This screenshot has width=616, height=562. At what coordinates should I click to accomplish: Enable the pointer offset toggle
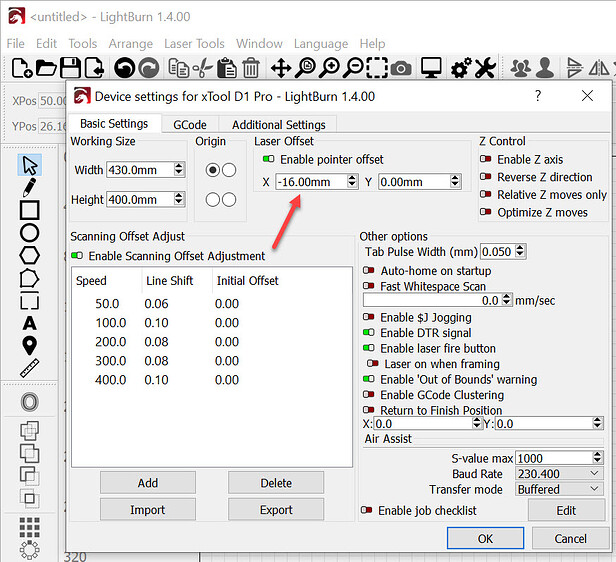pyautogui.click(x=267, y=160)
